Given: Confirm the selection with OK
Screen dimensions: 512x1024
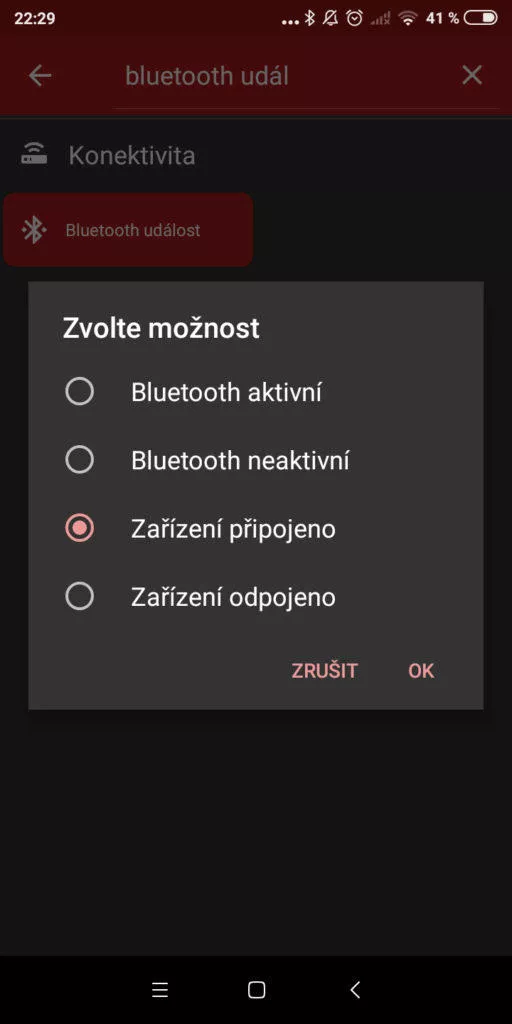Looking at the screenshot, I should (x=421, y=671).
